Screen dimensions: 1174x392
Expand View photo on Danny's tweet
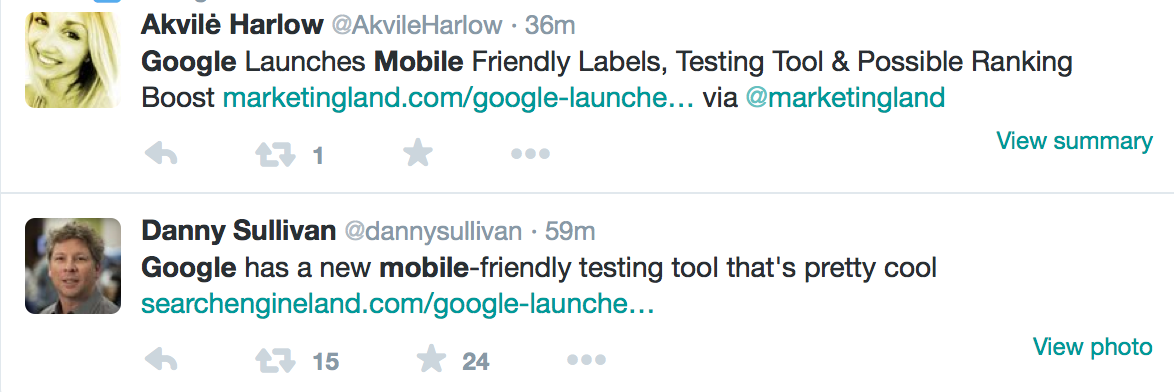(x=1092, y=346)
